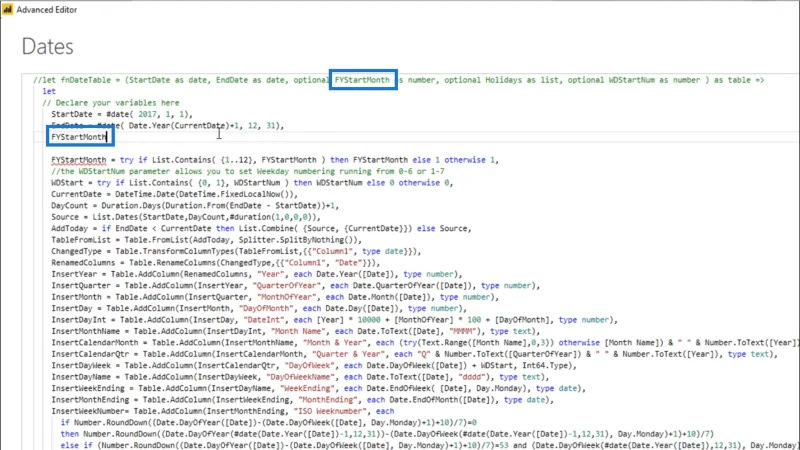
Task: Click the CurrentDate = DateTime.Date line
Action: pos(174,194)
